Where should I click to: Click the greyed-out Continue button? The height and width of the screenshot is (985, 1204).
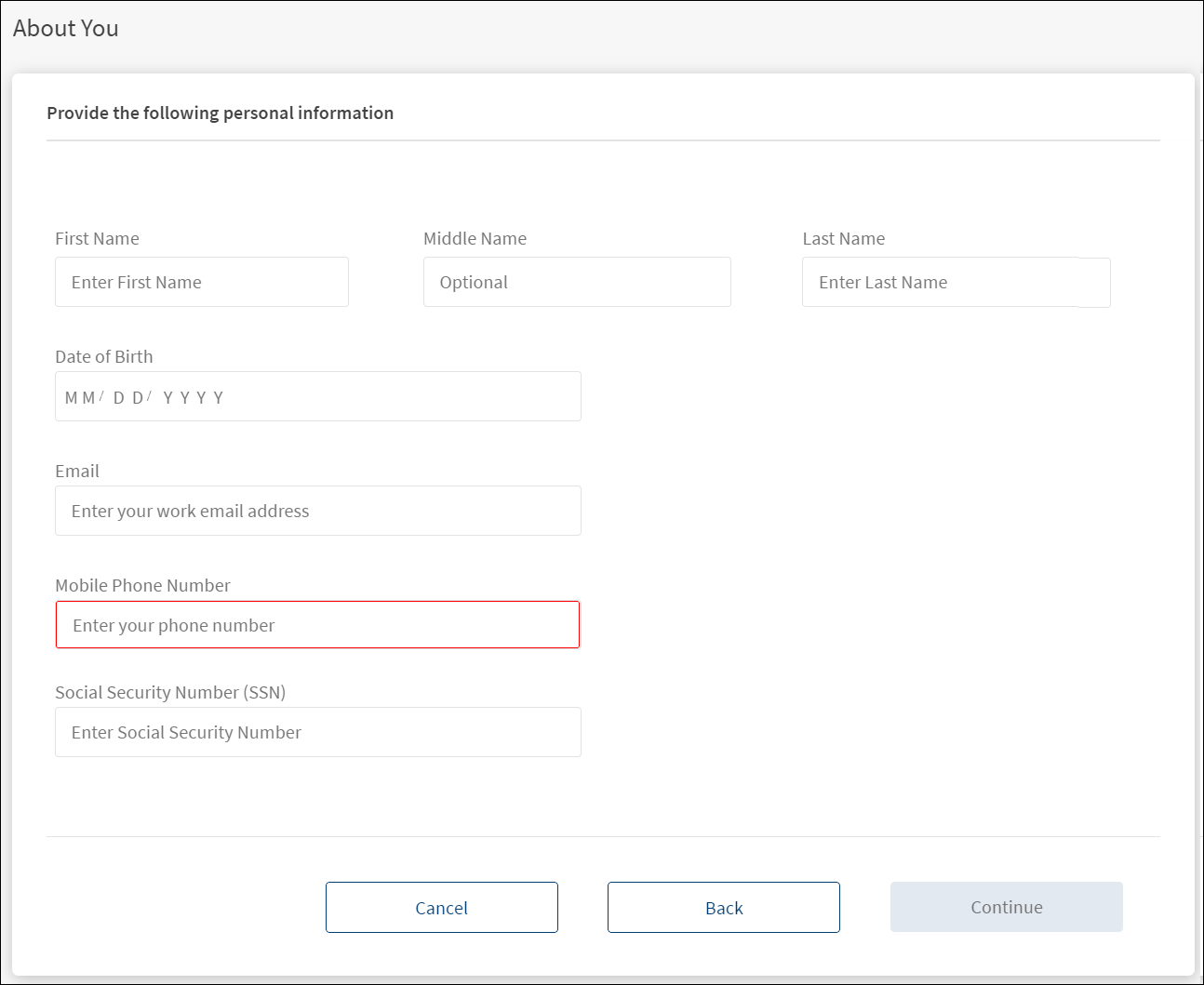1006,907
